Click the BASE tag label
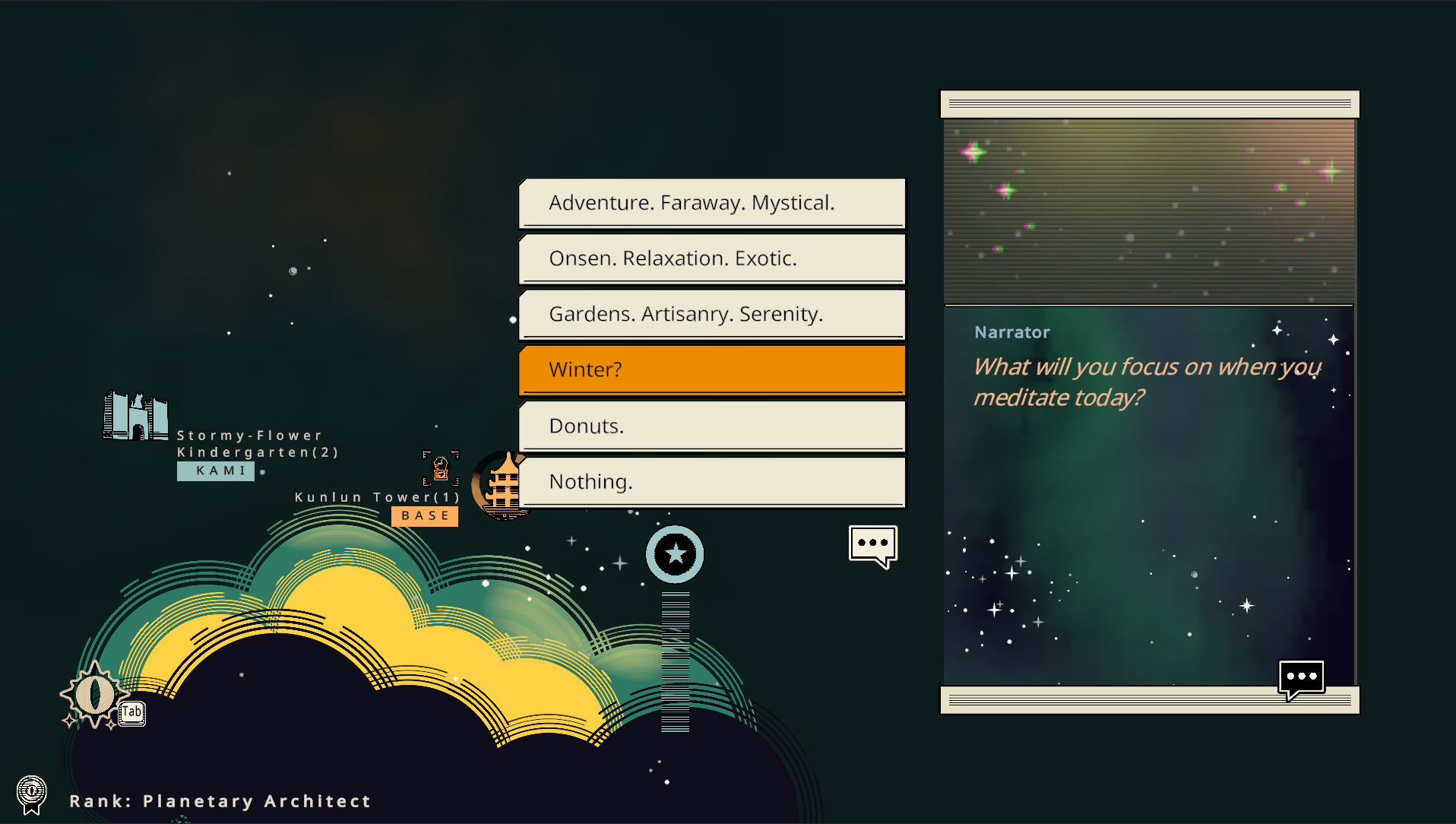The width and height of the screenshot is (1456, 824). pos(425,516)
